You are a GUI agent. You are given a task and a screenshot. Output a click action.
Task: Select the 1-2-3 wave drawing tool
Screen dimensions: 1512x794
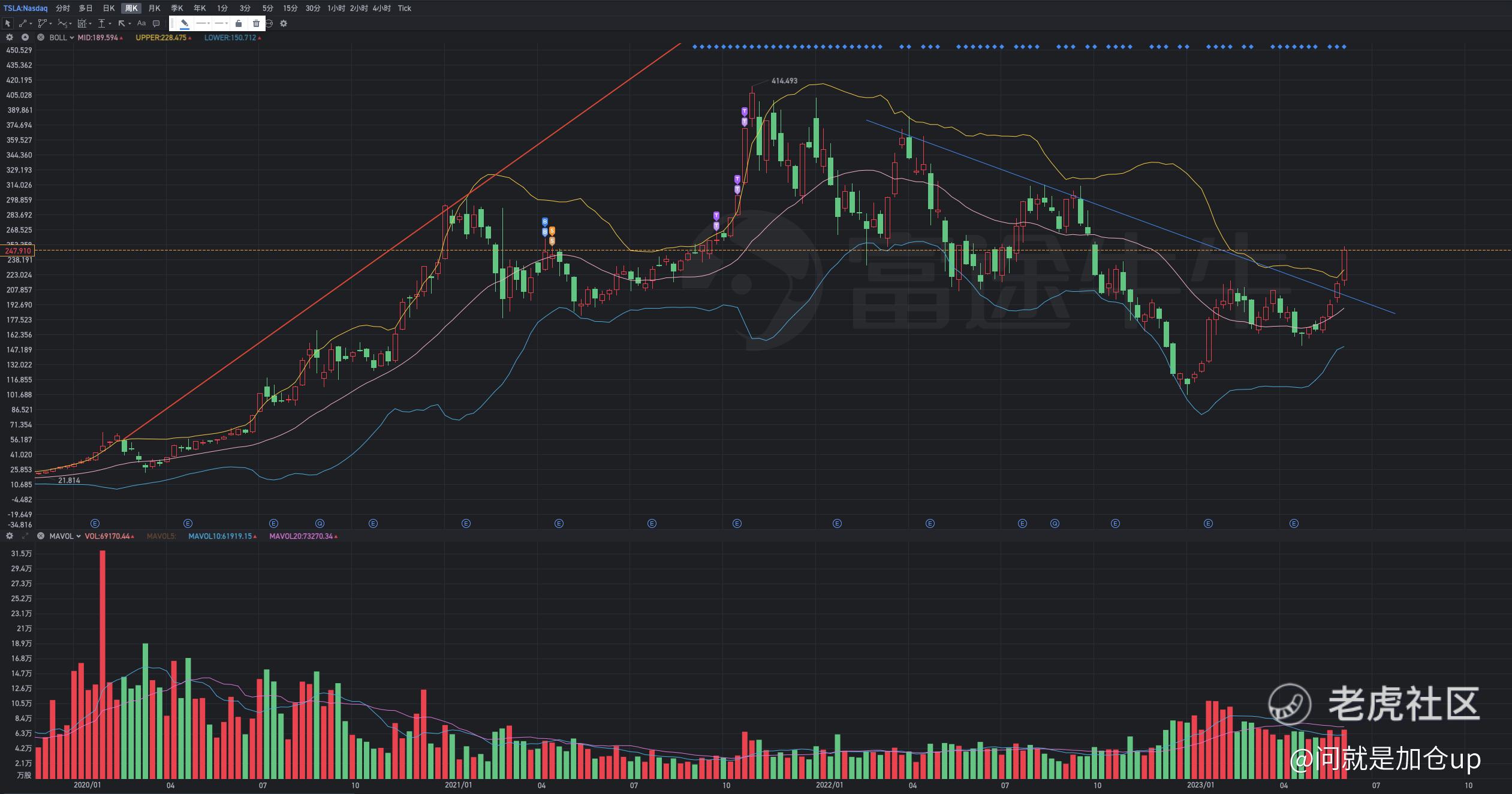62,23
